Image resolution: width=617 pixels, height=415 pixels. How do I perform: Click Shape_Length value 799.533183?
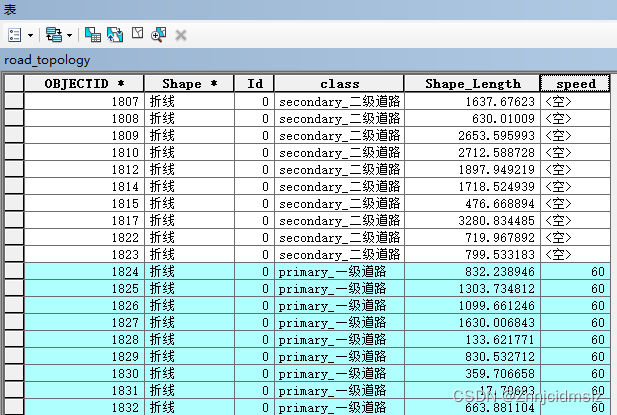point(500,255)
